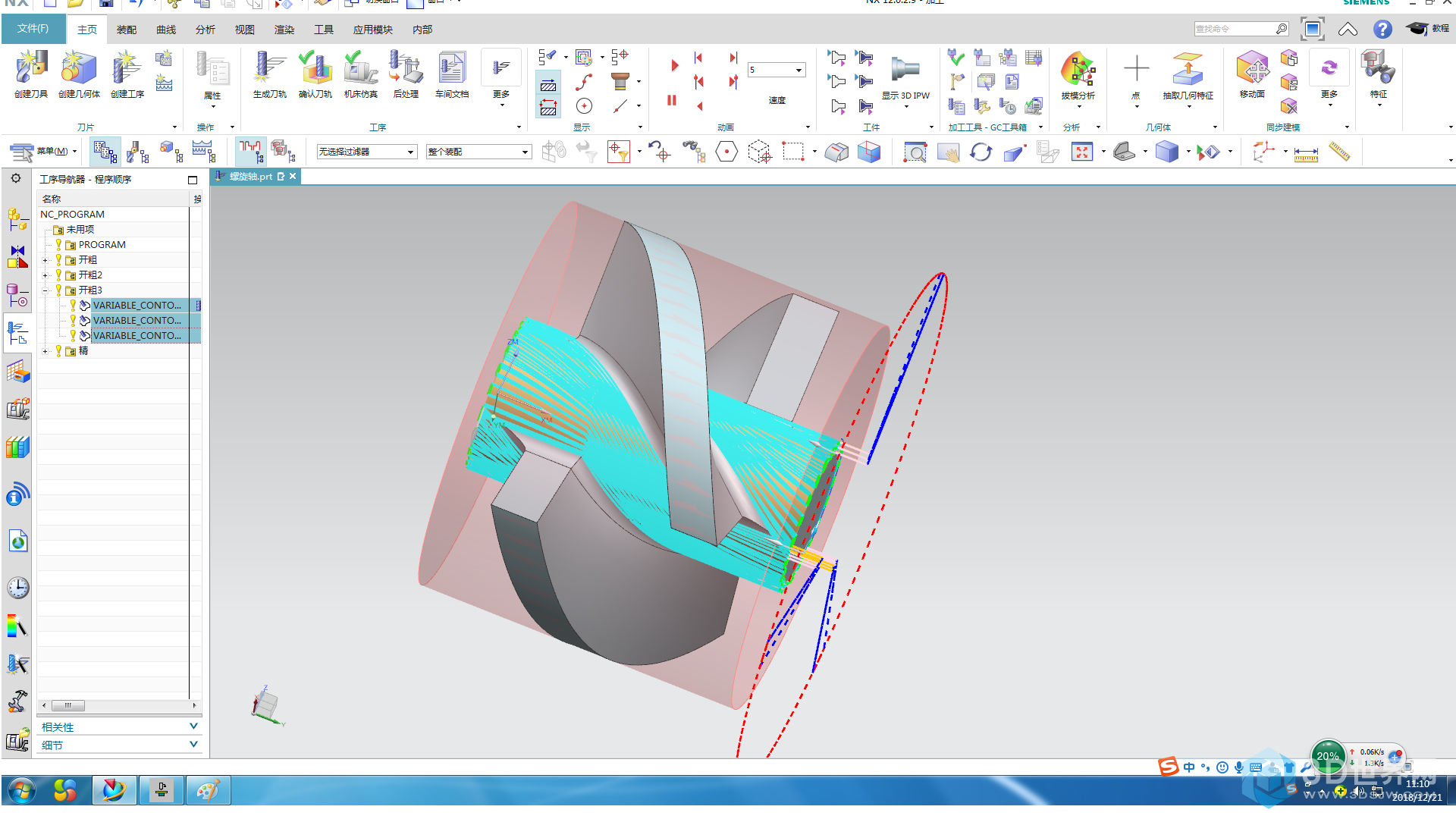Click 生成刀轨 (Generate Tool Path) icon

269,74
